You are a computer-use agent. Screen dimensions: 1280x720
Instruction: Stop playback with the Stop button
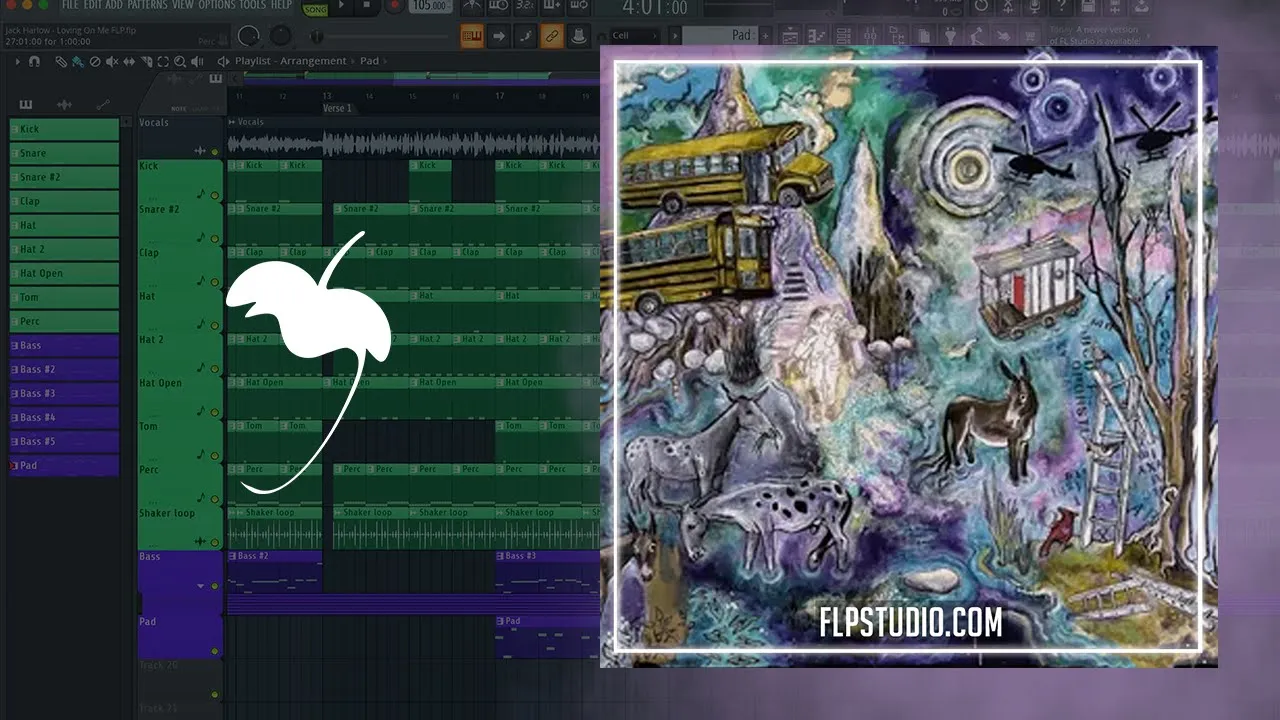click(367, 6)
